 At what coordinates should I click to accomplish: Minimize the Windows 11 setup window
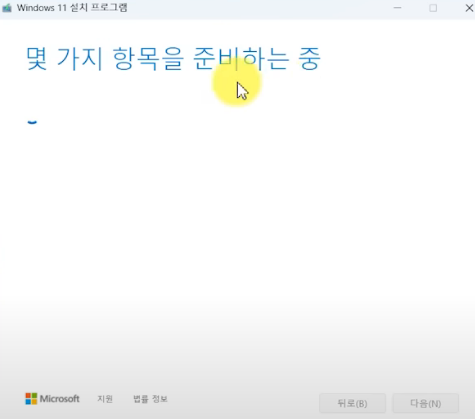point(397,8)
